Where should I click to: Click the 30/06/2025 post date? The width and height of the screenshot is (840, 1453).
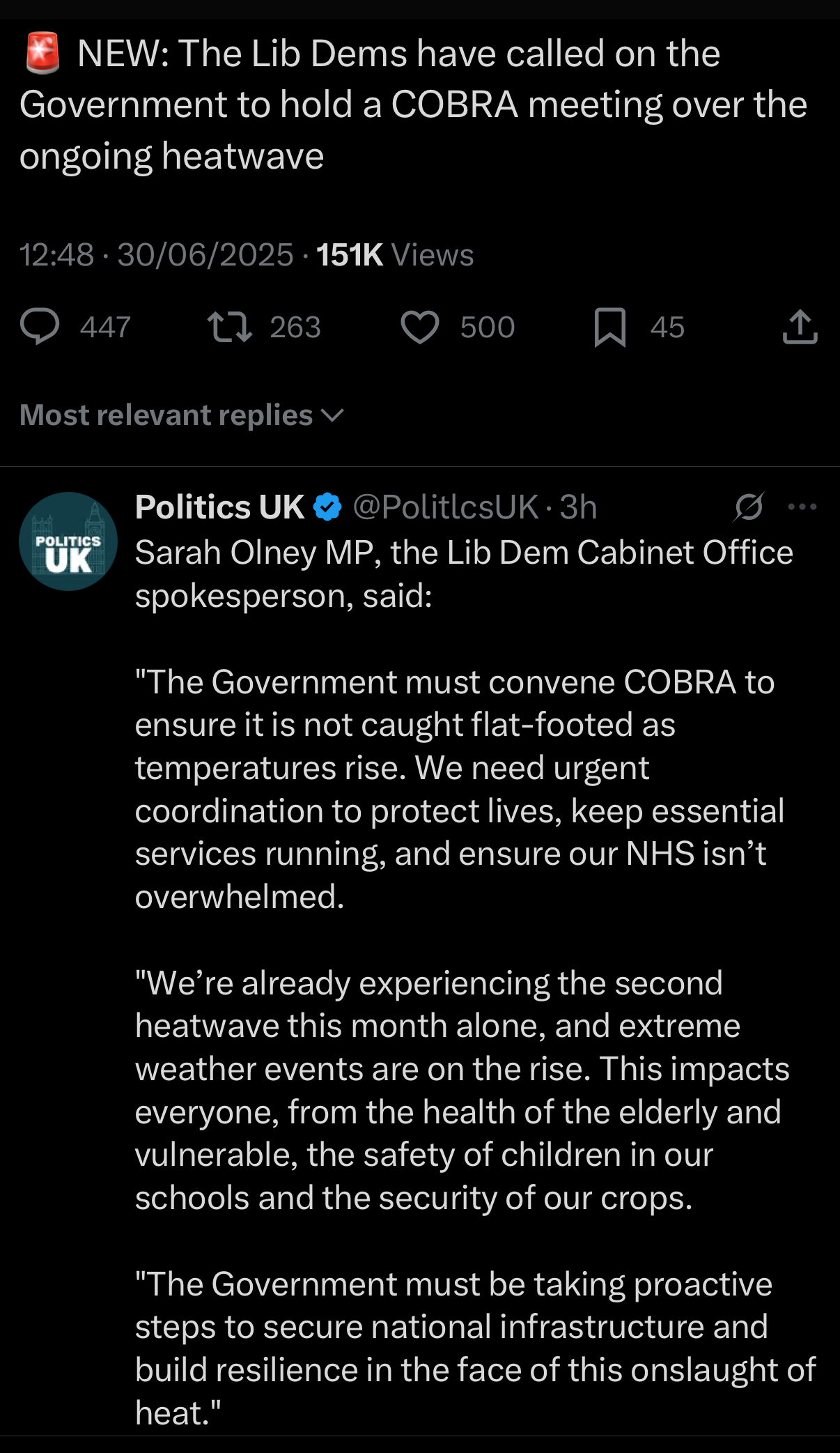tap(205, 255)
